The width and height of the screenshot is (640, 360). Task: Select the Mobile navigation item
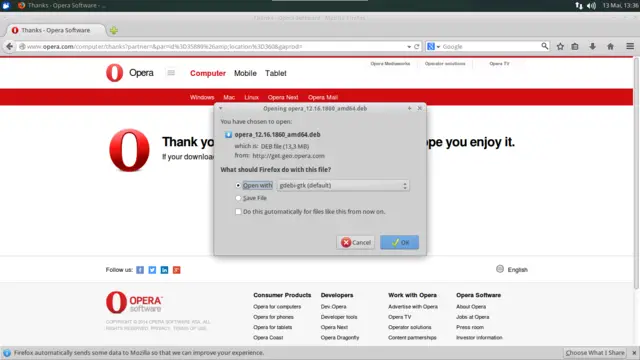[245, 73]
